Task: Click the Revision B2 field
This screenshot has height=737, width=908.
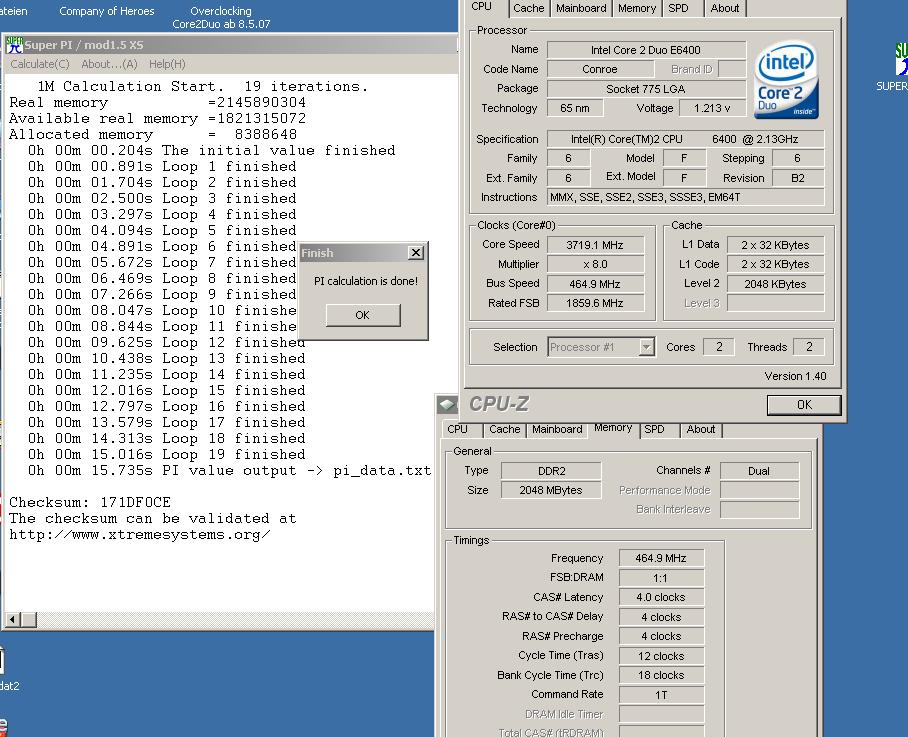Action: (798, 178)
